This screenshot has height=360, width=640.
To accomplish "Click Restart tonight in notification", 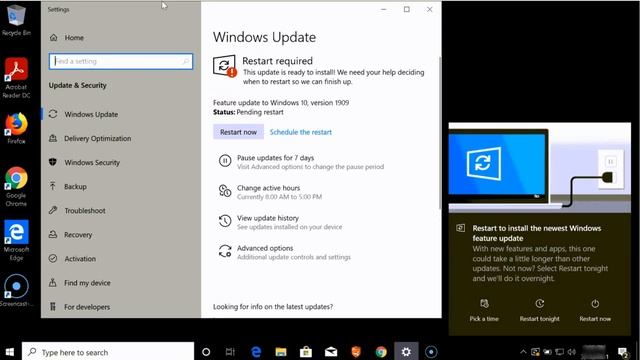I will pos(540,311).
